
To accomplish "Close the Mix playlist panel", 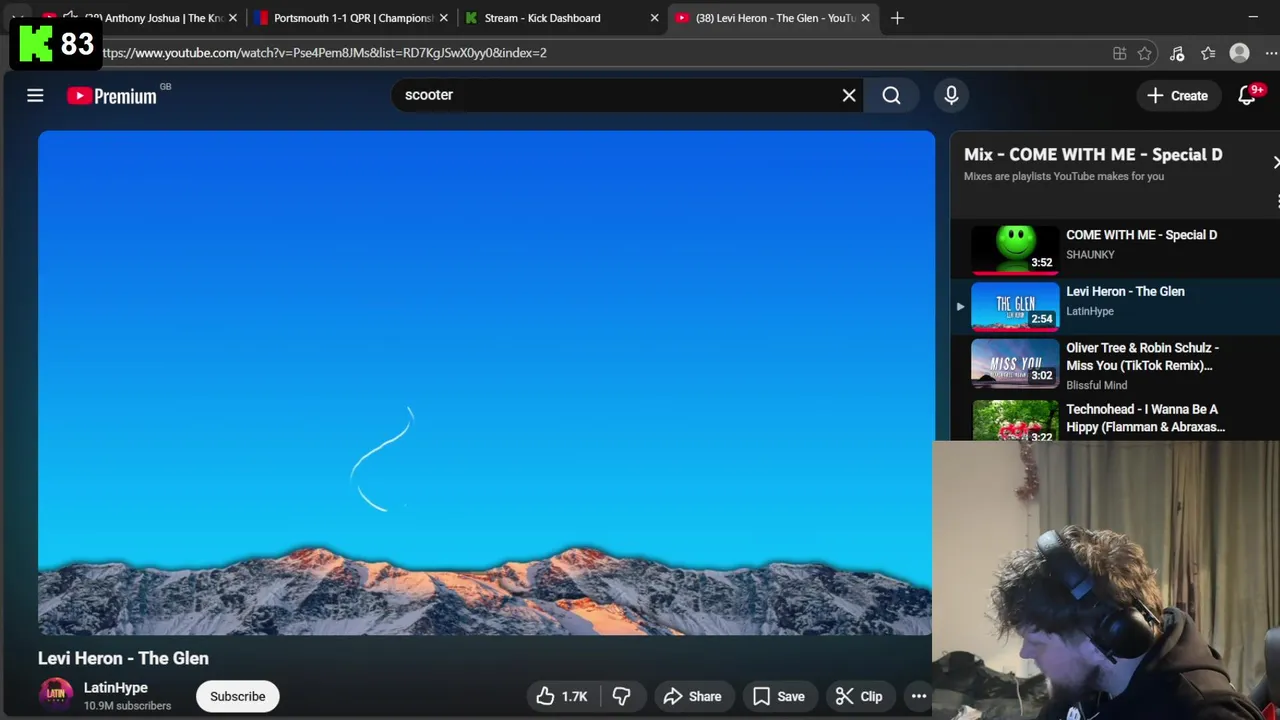I will (x=1275, y=162).
